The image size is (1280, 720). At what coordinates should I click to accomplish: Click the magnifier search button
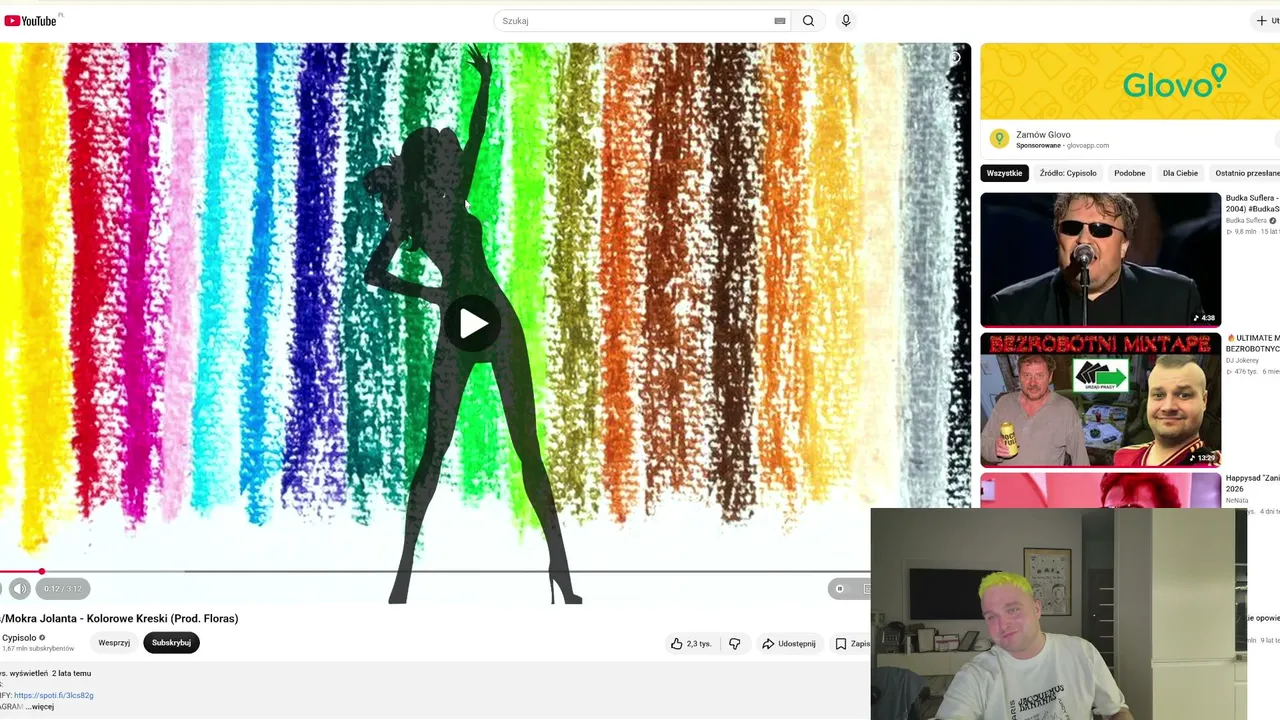pos(808,21)
